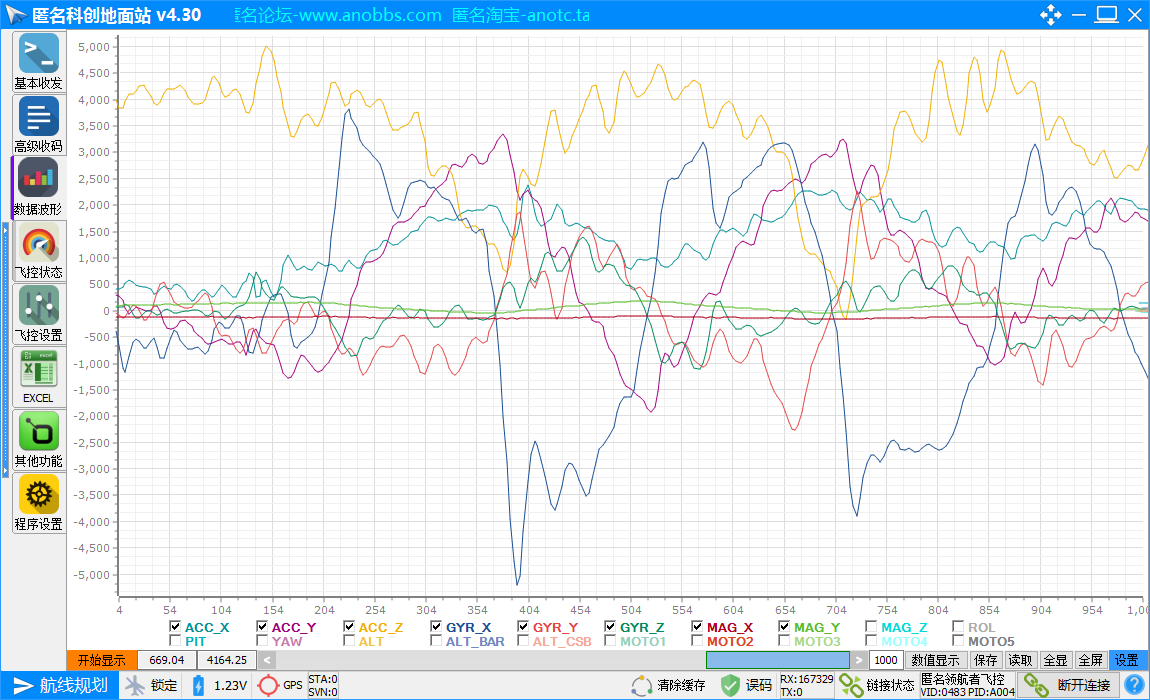Click the battery voltage icon

coord(198,685)
